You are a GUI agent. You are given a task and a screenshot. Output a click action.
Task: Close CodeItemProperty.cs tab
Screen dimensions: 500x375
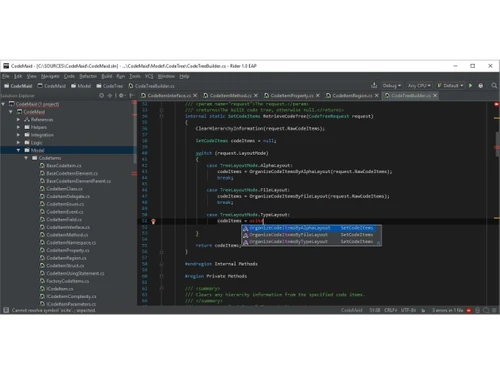pyautogui.click(x=317, y=95)
